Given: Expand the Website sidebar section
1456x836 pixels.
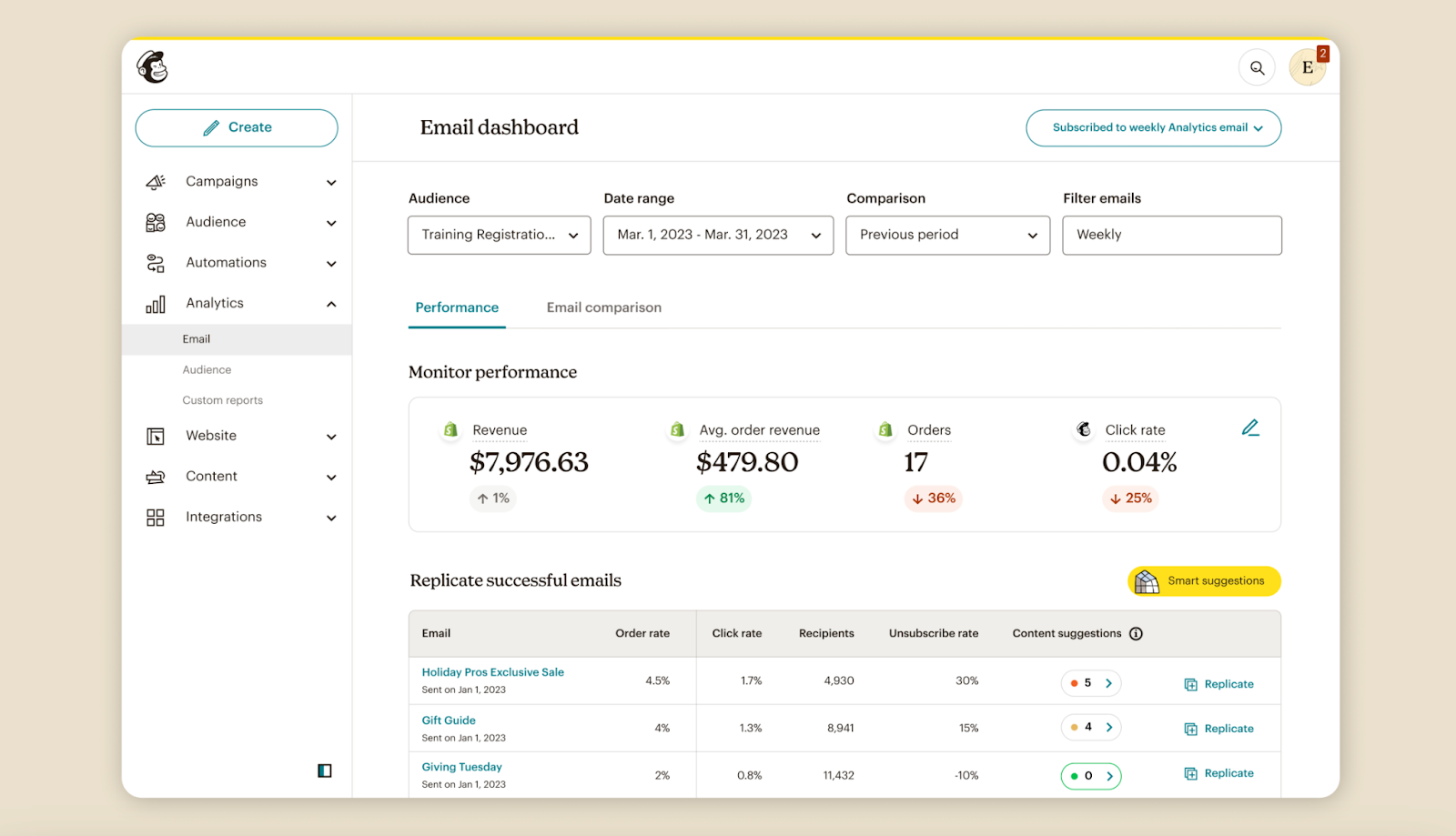Looking at the screenshot, I should pos(331,437).
